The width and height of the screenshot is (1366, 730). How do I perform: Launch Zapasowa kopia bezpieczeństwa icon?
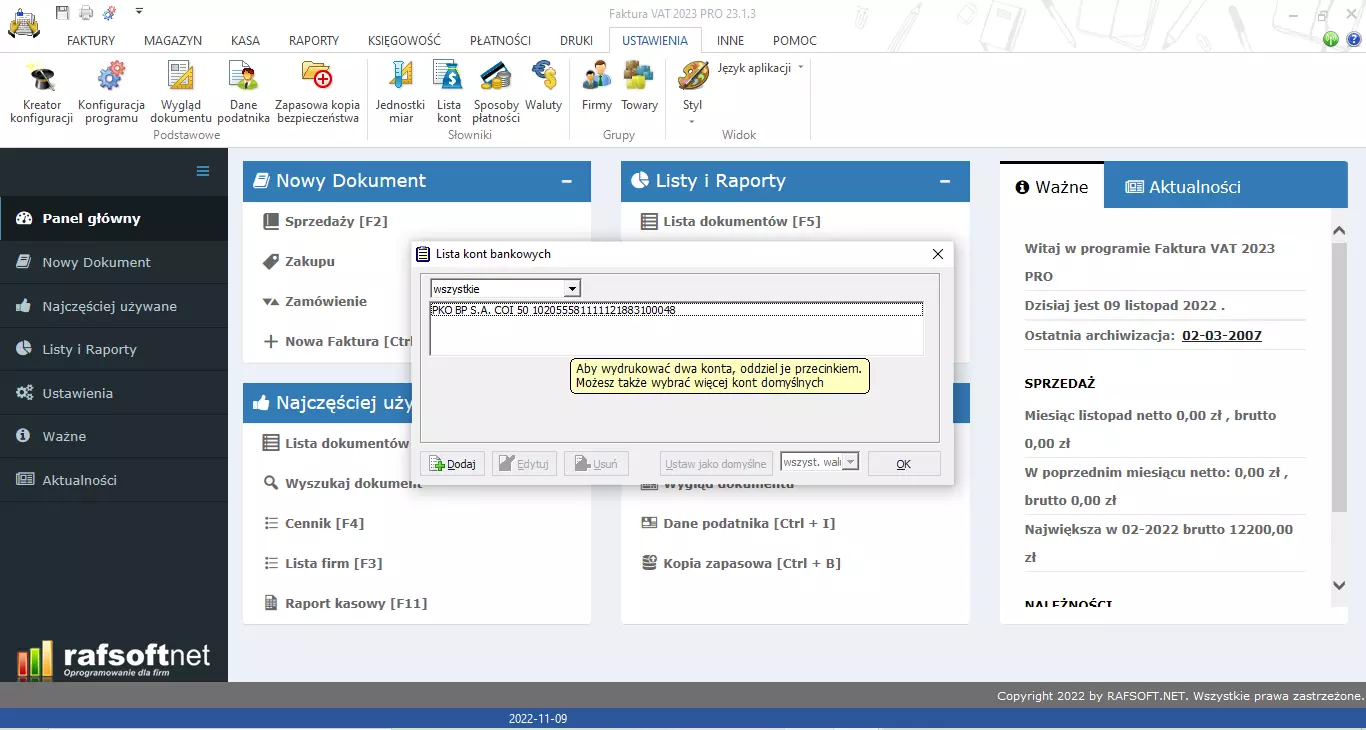point(317,78)
